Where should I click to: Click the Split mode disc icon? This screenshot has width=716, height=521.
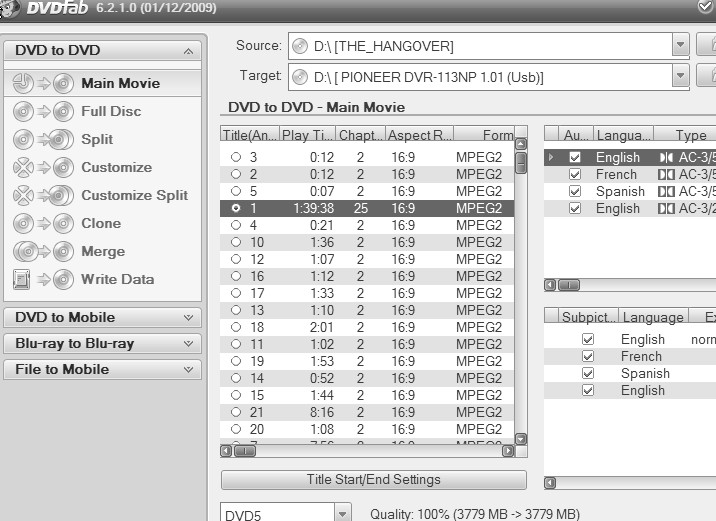pos(23,140)
